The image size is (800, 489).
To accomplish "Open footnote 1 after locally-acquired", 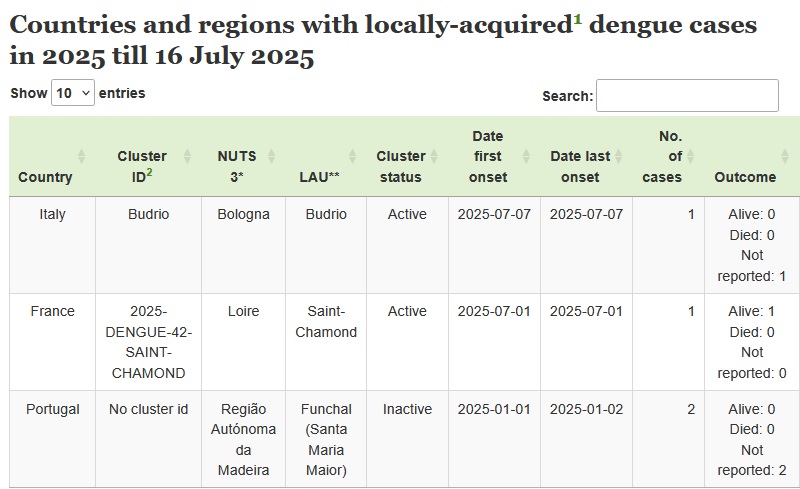I will pos(577,19).
